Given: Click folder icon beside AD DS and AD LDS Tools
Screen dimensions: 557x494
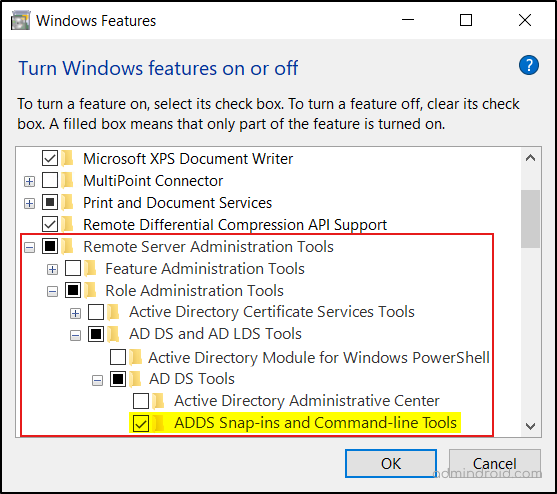Looking at the screenshot, I should (113, 334).
